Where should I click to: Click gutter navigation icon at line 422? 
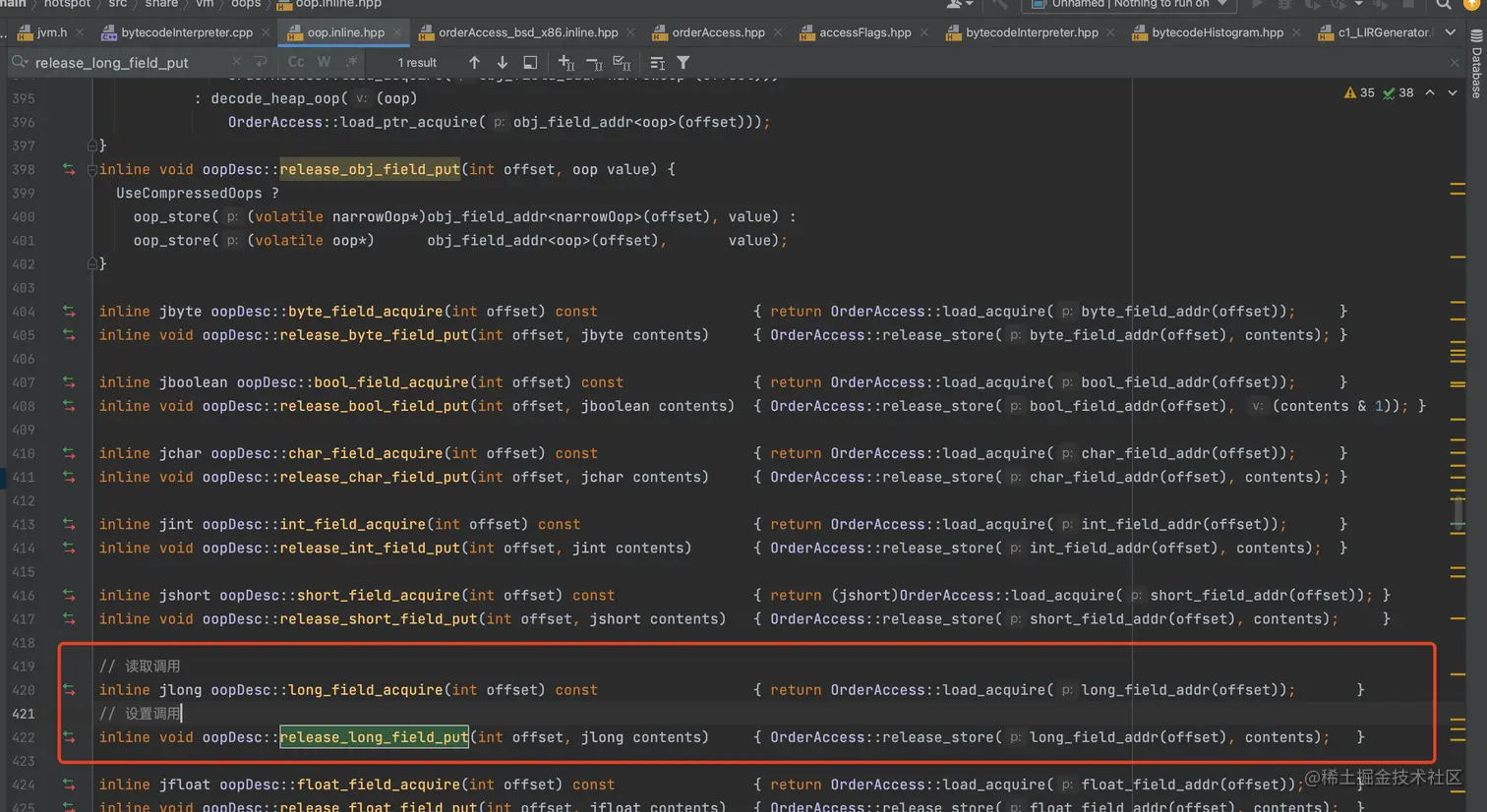[x=69, y=736]
